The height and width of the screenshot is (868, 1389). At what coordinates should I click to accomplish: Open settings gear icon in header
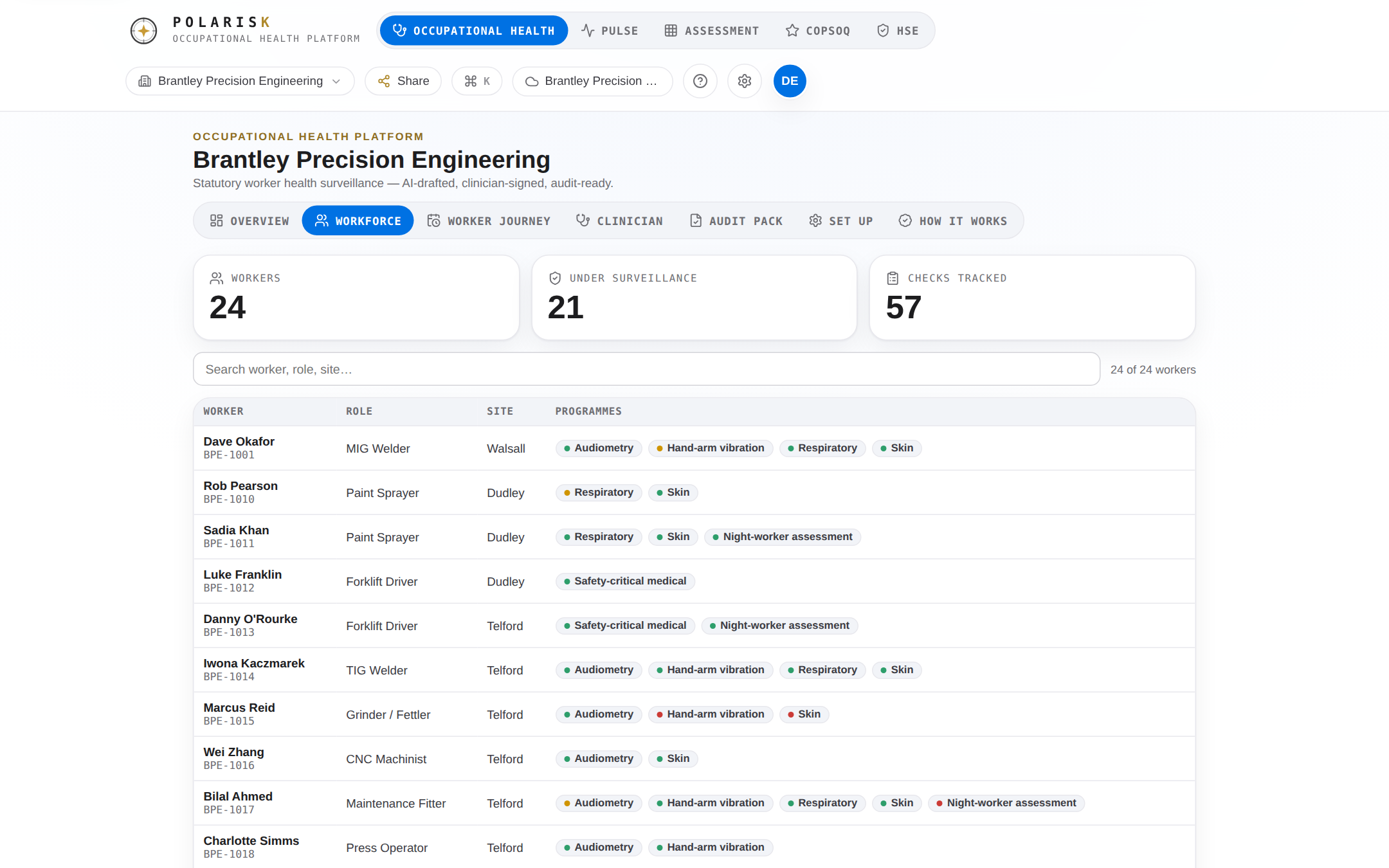(745, 81)
